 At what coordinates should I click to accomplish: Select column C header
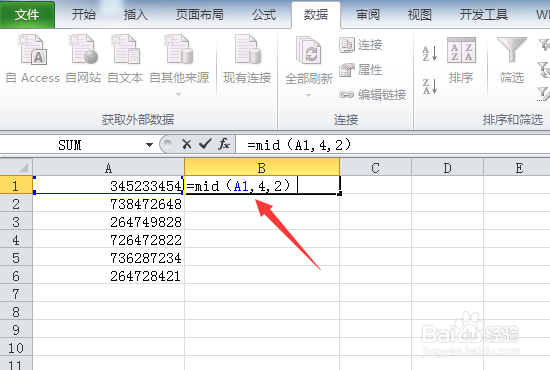(x=375, y=168)
